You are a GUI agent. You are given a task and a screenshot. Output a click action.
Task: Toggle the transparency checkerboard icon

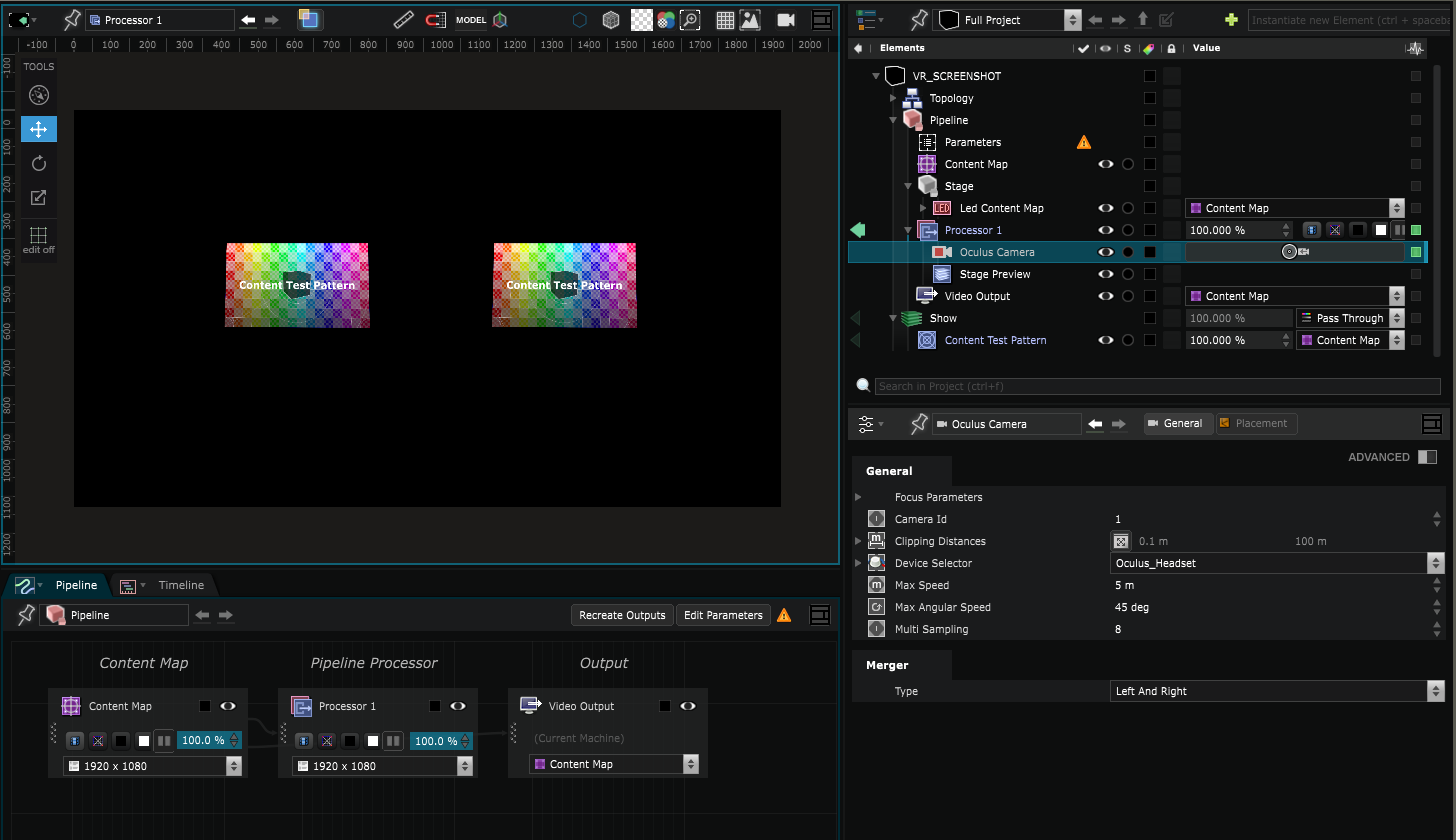coord(641,20)
